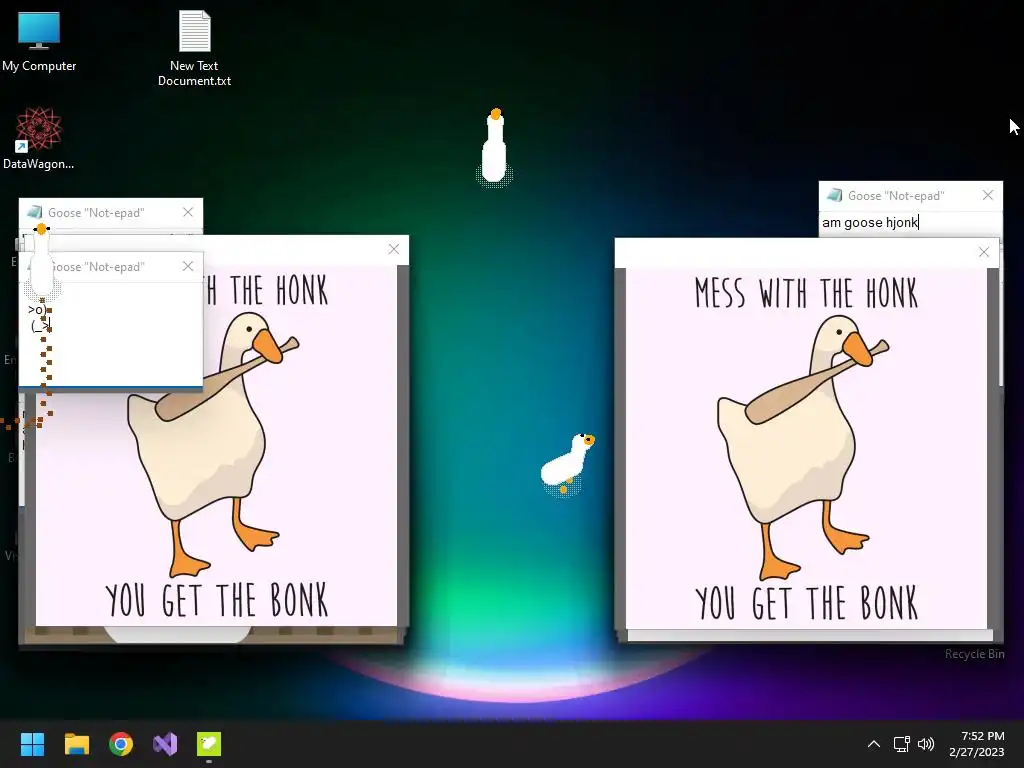The width and height of the screenshot is (1024, 768).
Task: Open the DataWagon desktop shortcut
Action: (38, 138)
